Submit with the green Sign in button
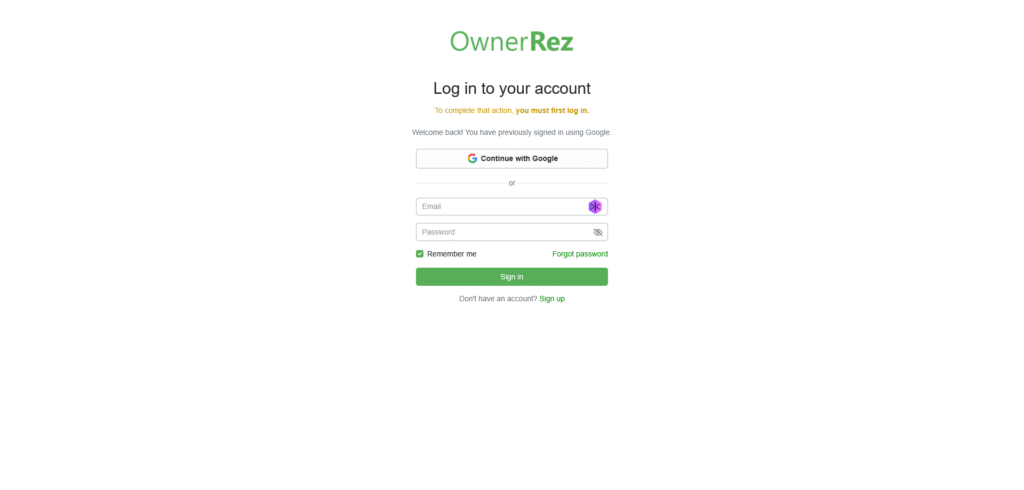This screenshot has height=490, width=1024. pos(512,276)
